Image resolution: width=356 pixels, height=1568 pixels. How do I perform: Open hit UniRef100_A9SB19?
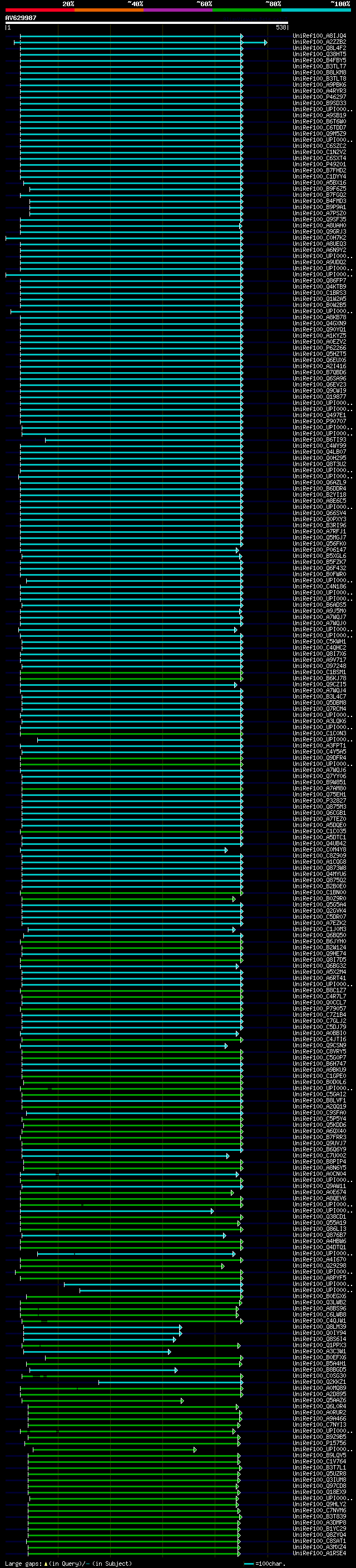coord(319,115)
